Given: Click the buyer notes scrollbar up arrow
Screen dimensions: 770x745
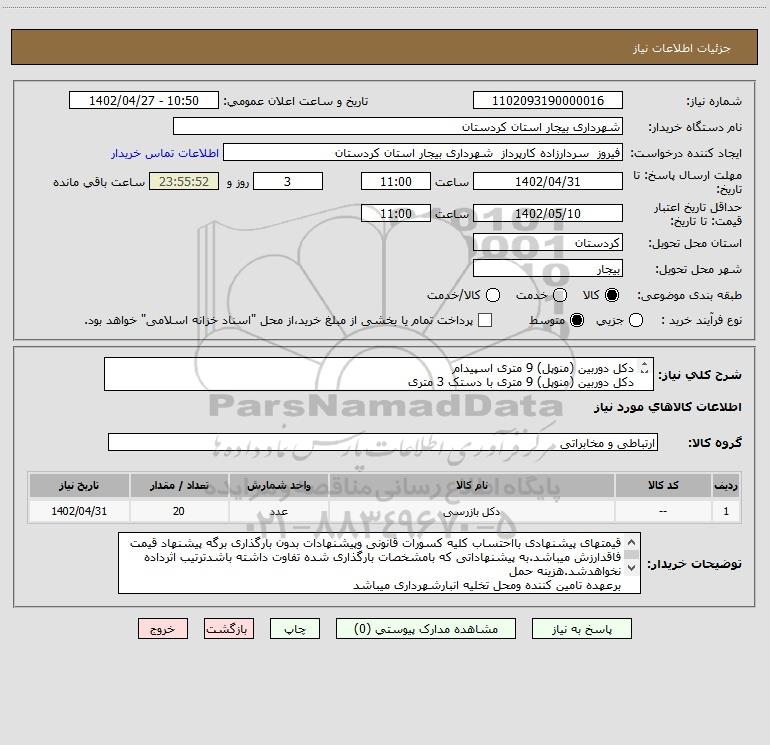Looking at the screenshot, I should coord(632,542).
